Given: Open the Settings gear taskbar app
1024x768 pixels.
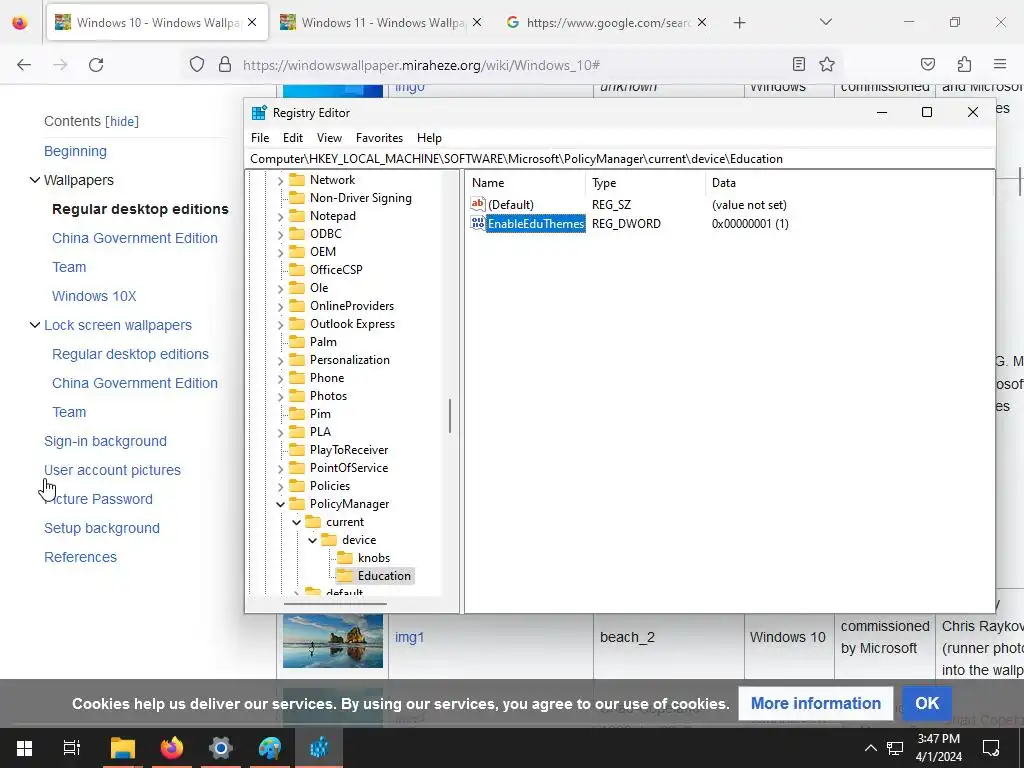Looking at the screenshot, I should click(x=221, y=748).
